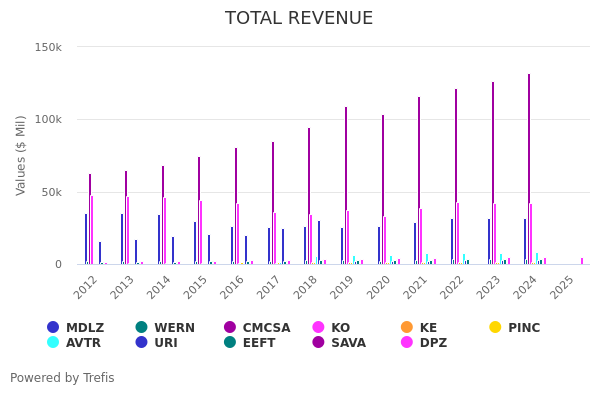Image resolution: width=600 pixels, height=400 pixels.
Task: Click the yellow PINC legend dot
Action: coord(495,328)
